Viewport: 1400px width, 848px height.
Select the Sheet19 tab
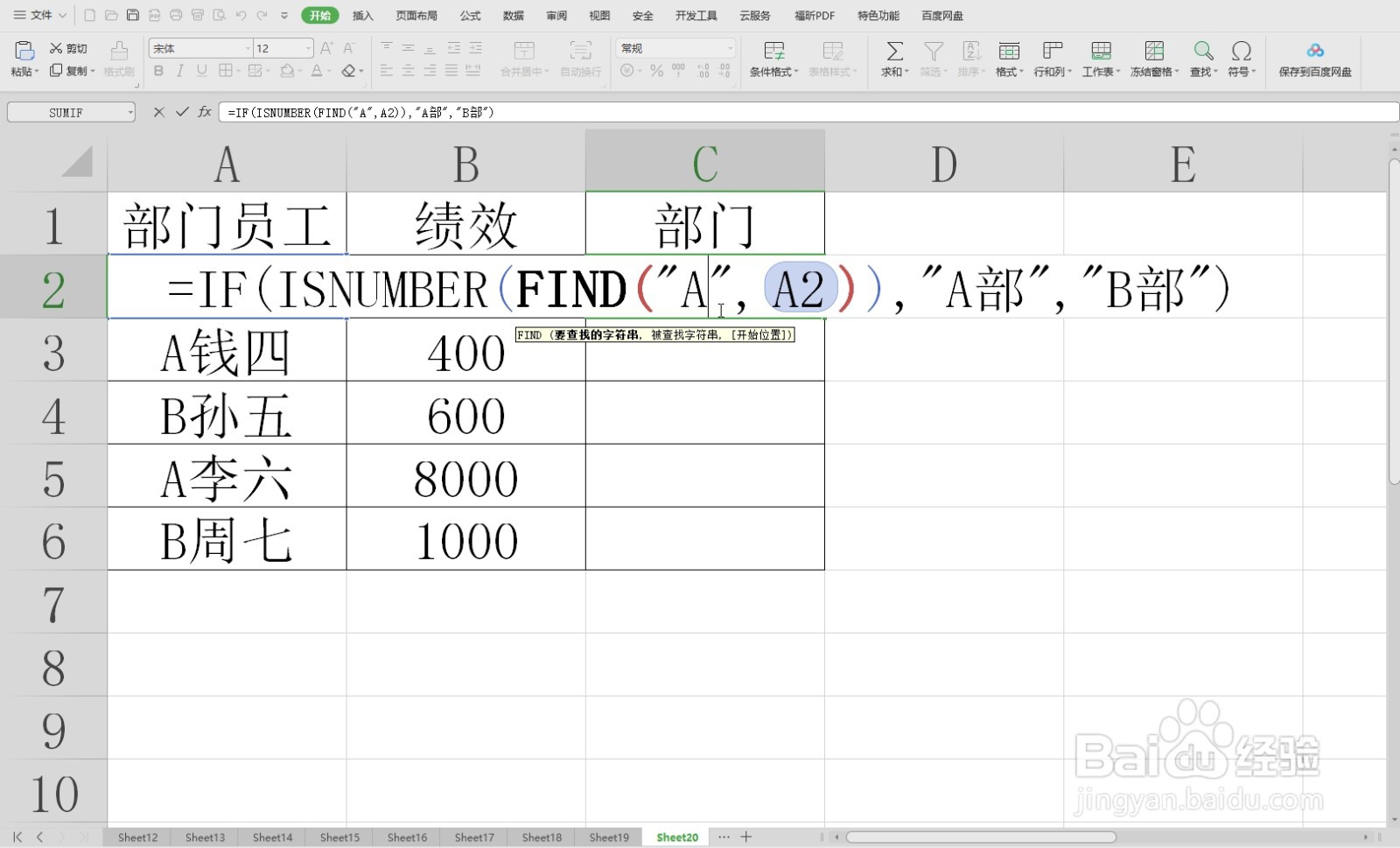pyautogui.click(x=609, y=837)
